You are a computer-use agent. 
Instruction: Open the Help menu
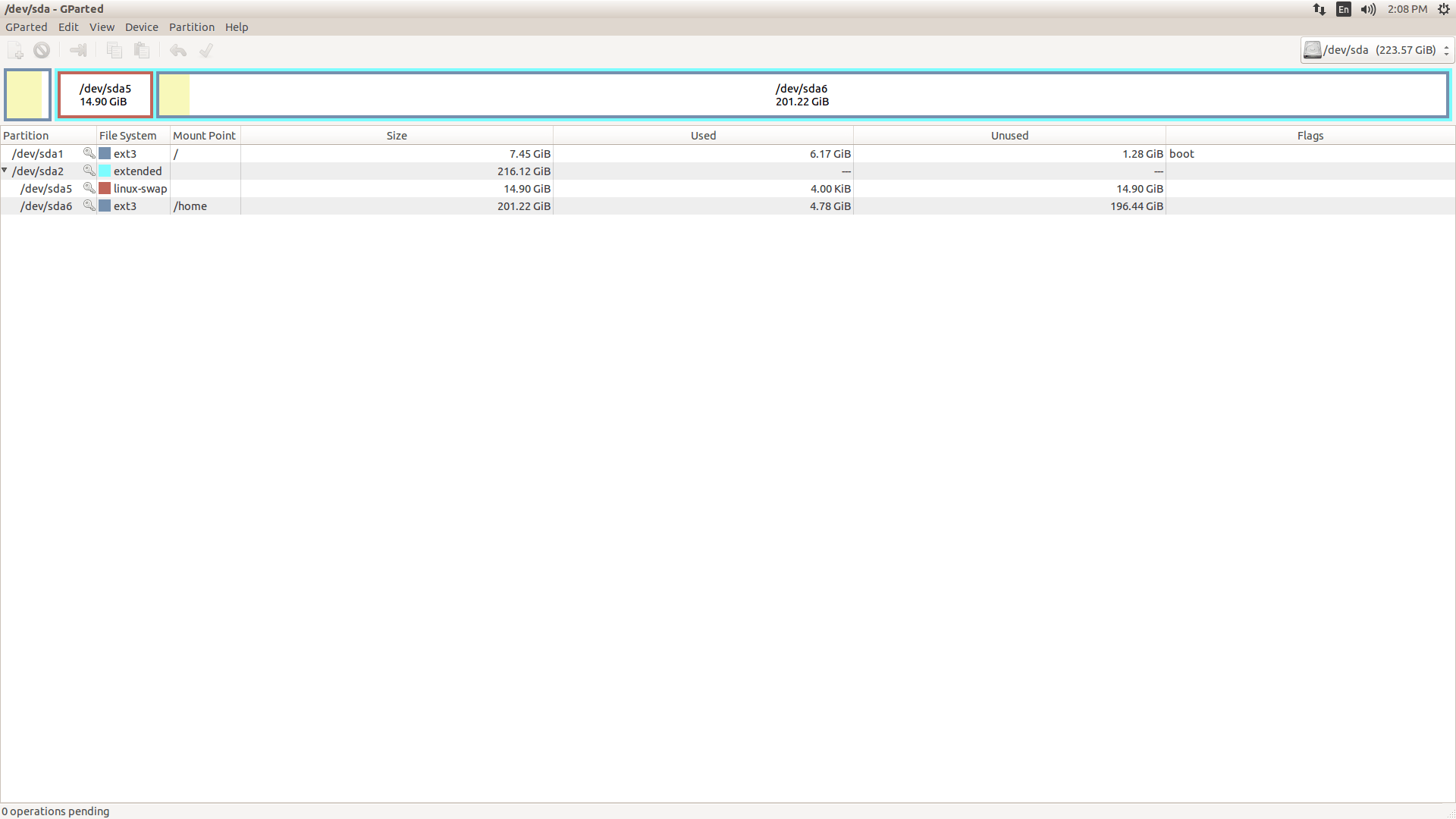pos(237,27)
